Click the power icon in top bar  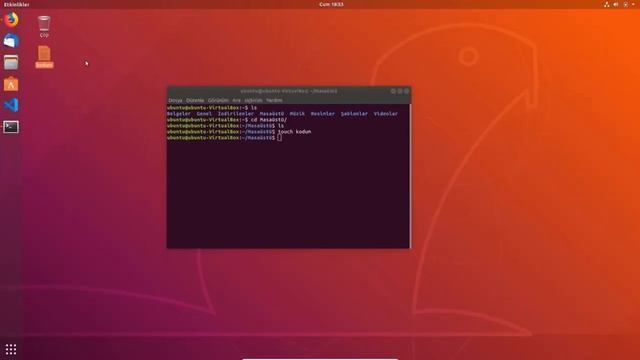click(x=626, y=4)
